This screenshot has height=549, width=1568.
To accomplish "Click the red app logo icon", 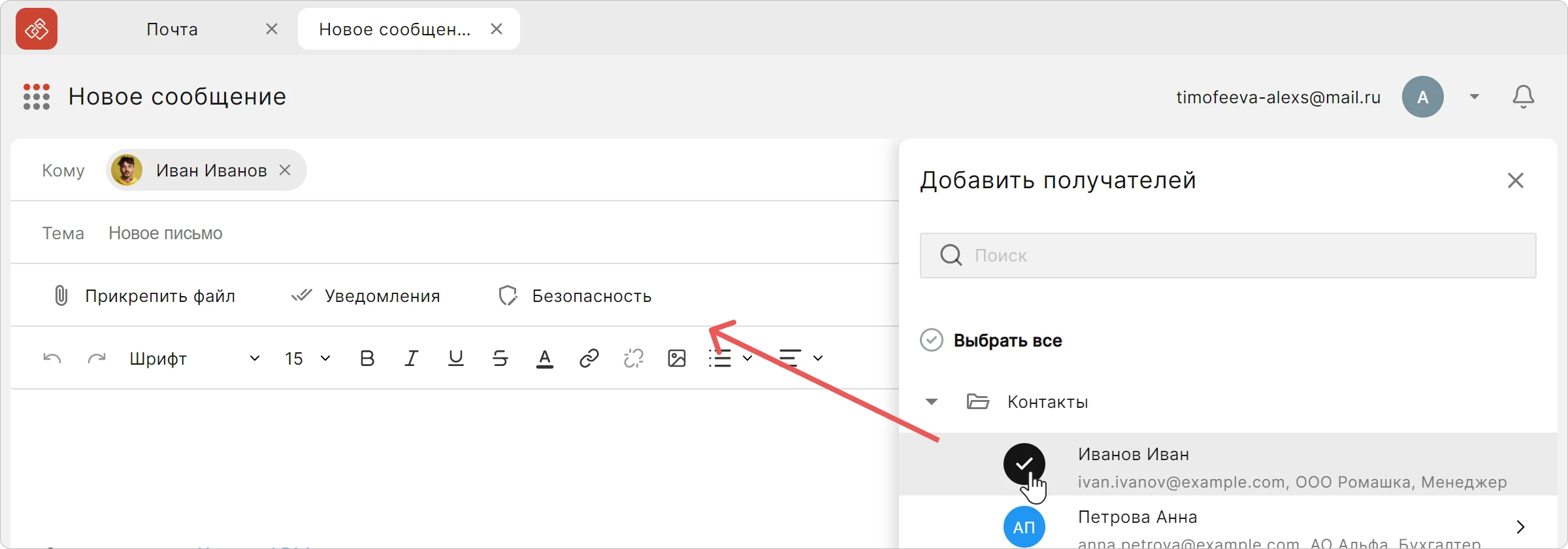I will [37, 29].
